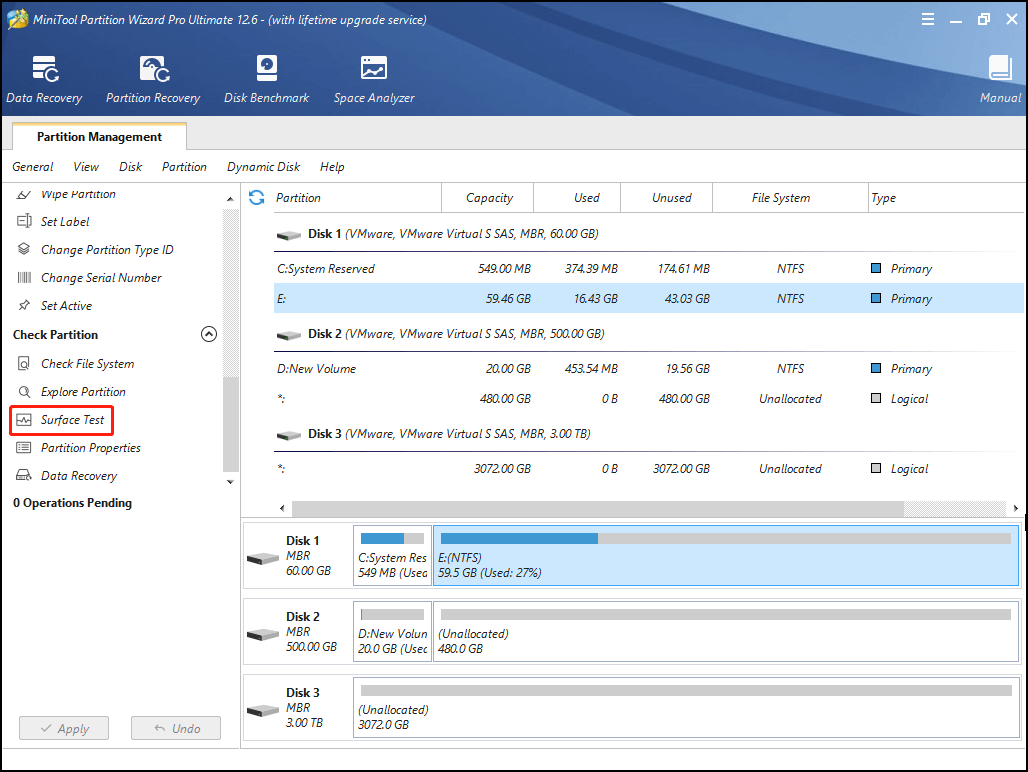This screenshot has width=1028, height=772.
Task: Choose Change Partition Type ID
Action: (x=107, y=250)
